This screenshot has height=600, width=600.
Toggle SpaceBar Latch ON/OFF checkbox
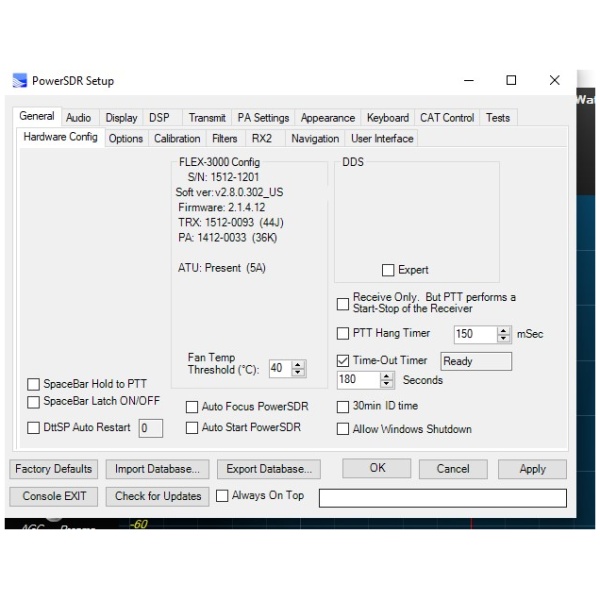[x=33, y=402]
